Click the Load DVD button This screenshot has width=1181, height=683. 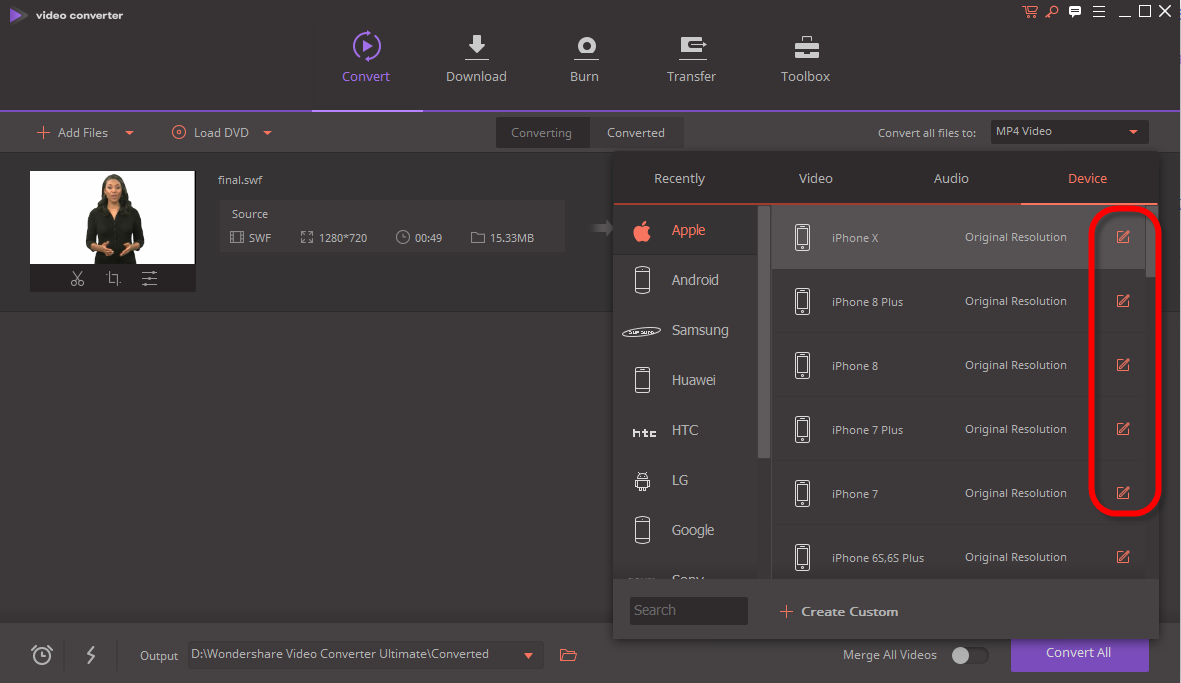click(x=210, y=133)
